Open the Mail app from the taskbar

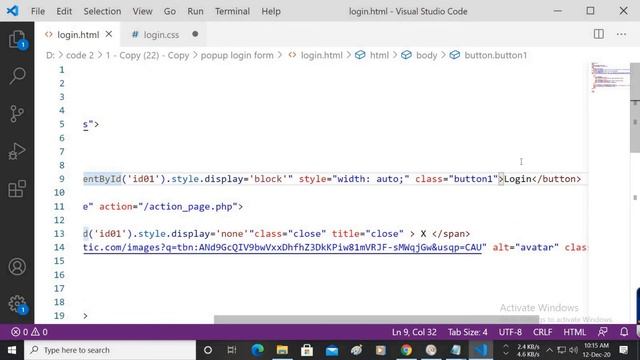[x=332, y=350]
